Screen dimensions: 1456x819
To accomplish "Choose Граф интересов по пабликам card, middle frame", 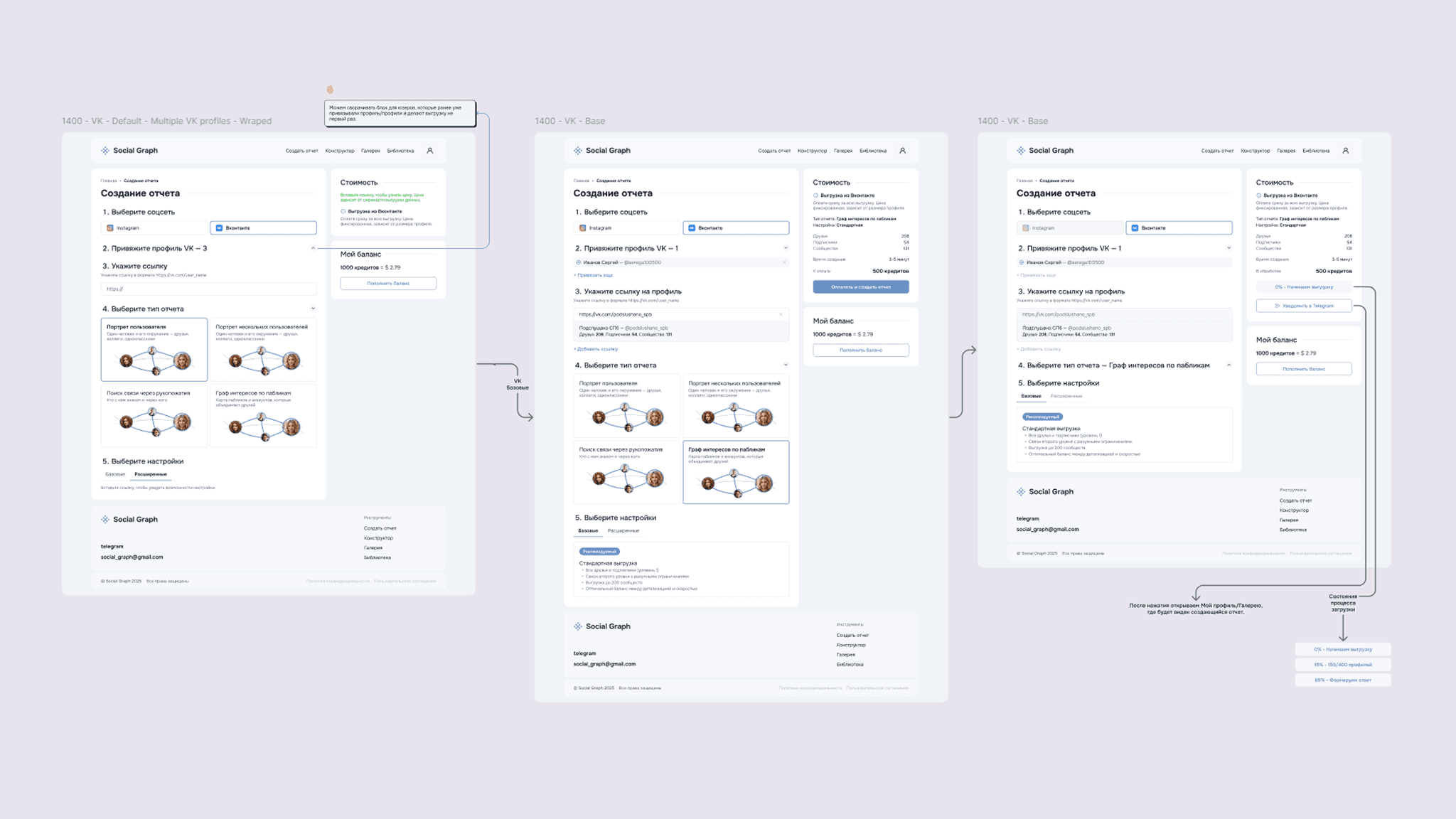I will [x=736, y=472].
